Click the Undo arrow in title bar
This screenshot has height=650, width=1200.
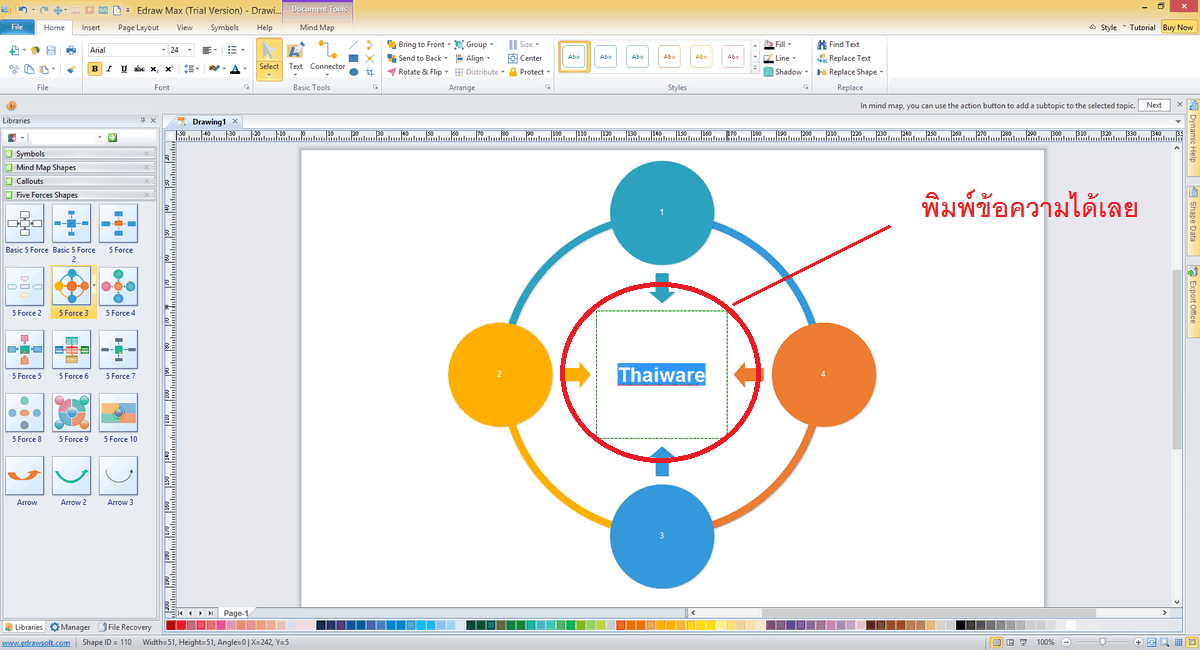(23, 10)
